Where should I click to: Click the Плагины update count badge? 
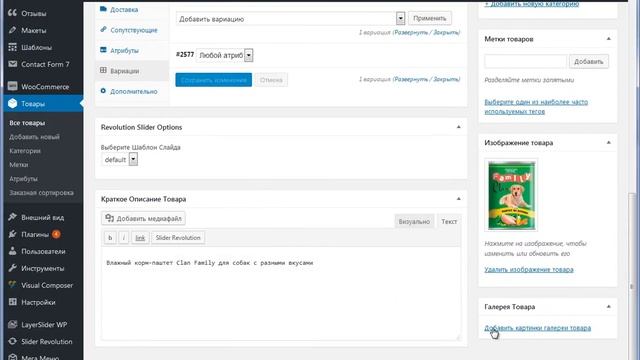pos(56,234)
